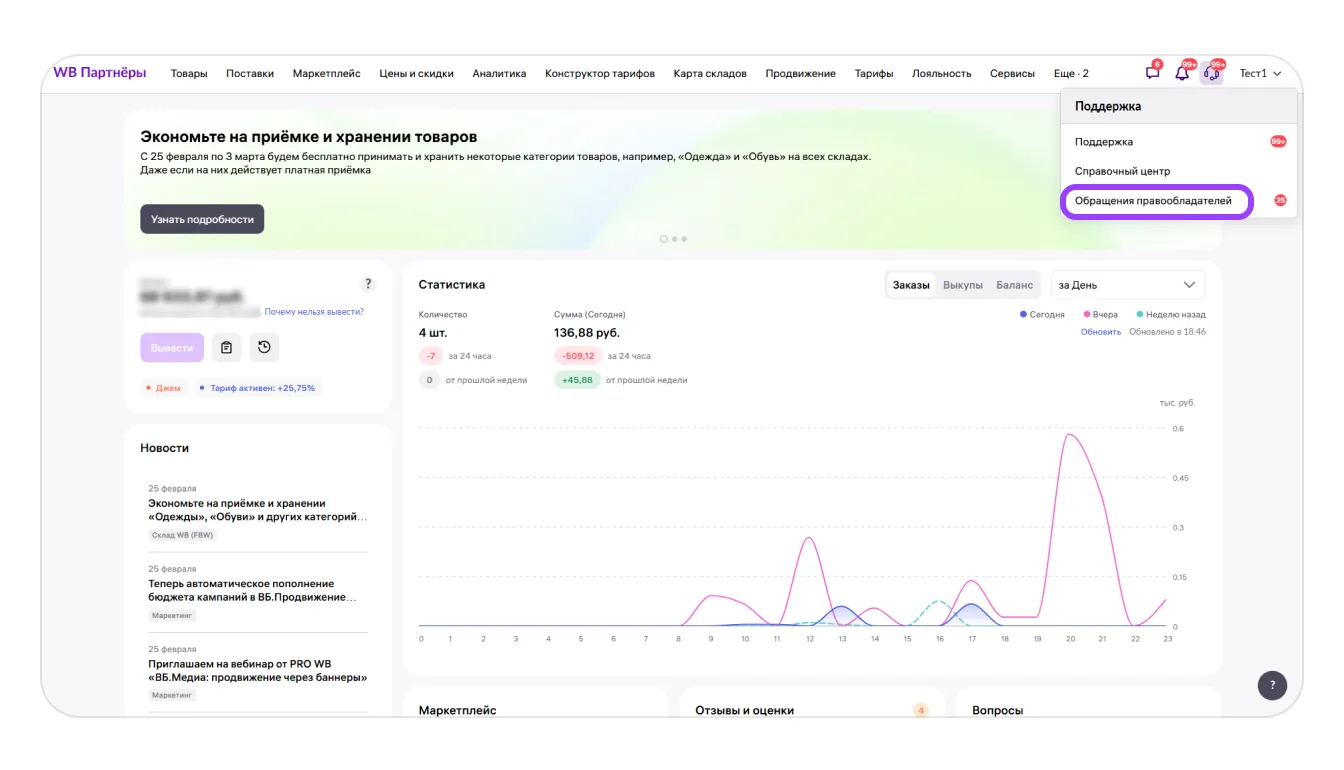
Task: Switch statistics to the Заказы tab
Action: [911, 285]
